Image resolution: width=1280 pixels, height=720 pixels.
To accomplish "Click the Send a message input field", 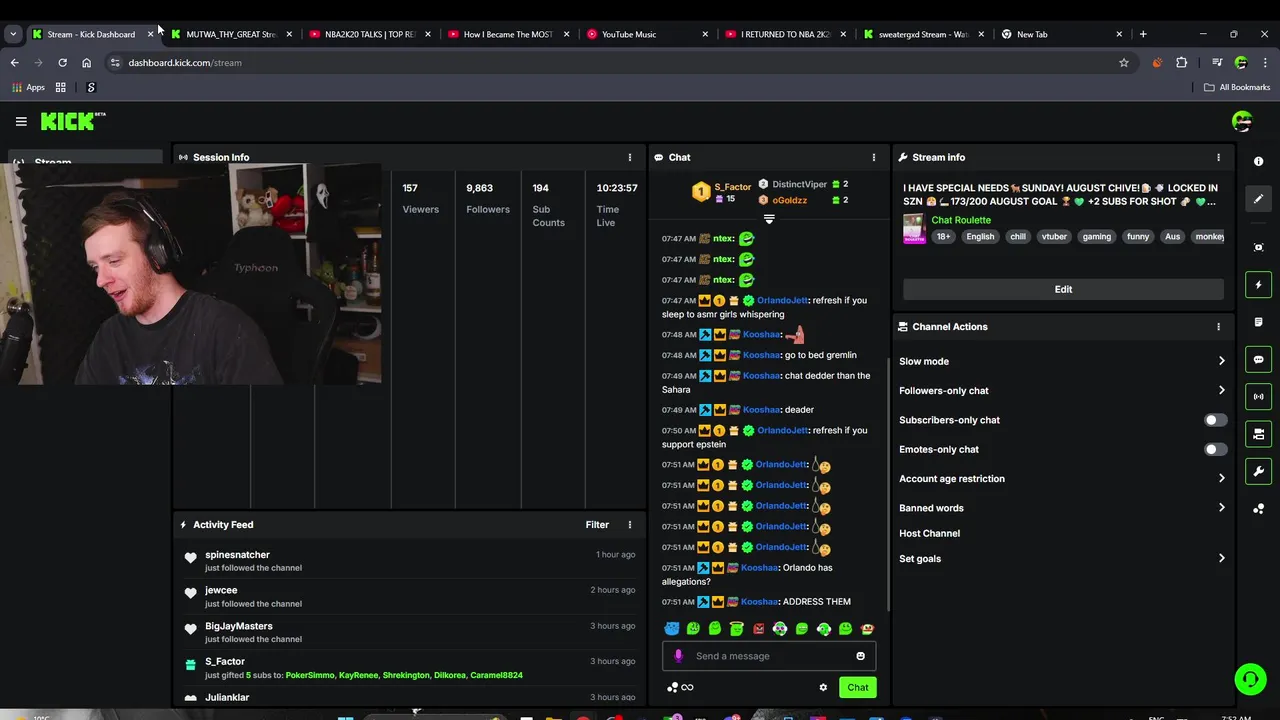I will click(769, 656).
